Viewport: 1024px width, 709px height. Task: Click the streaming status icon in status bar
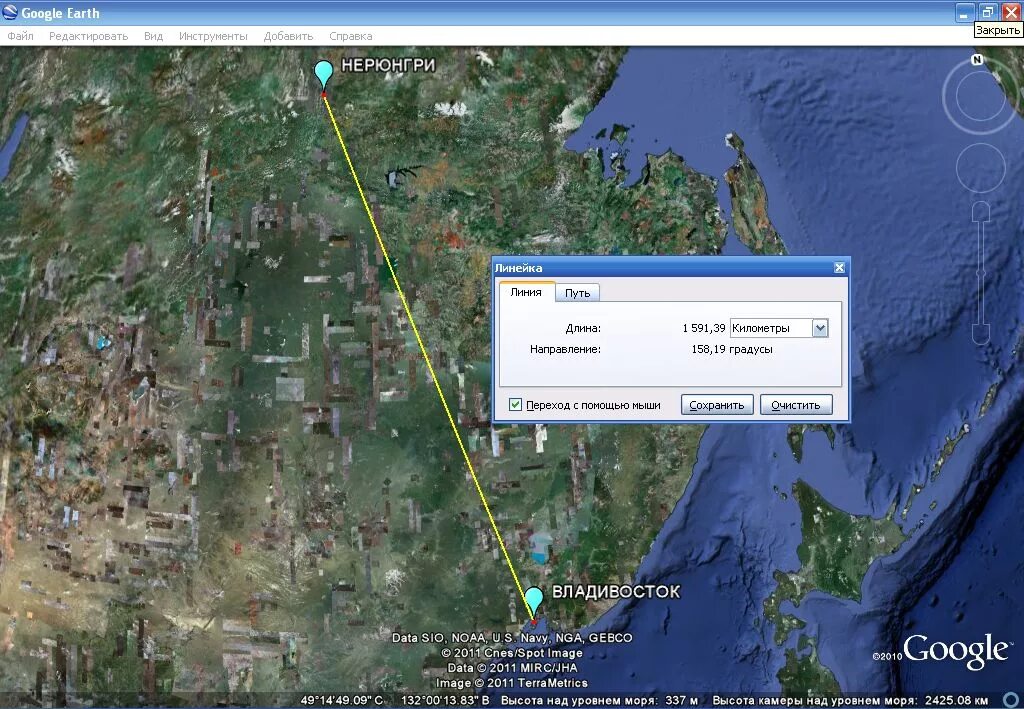click(1010, 701)
